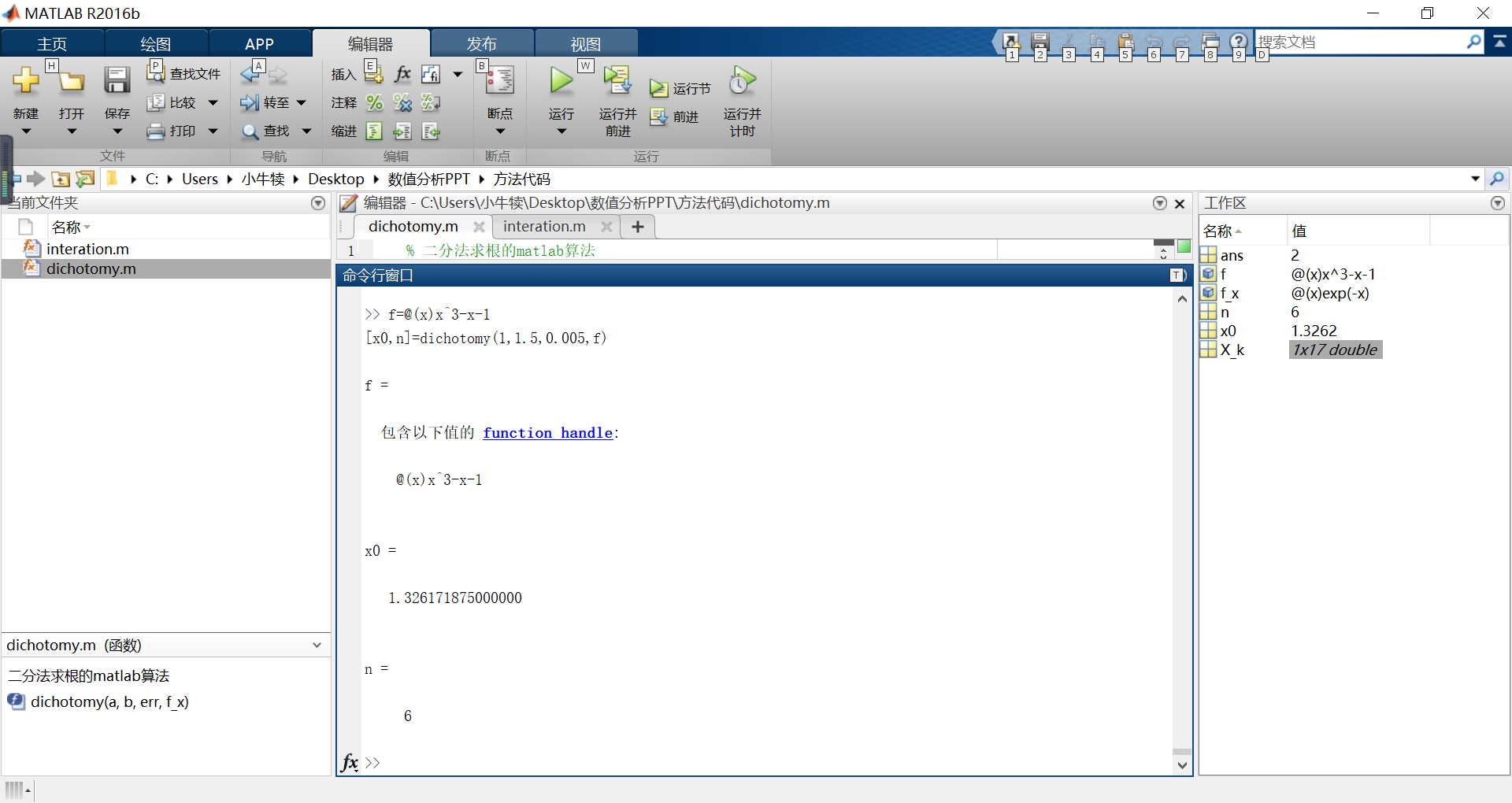The height and width of the screenshot is (803, 1512).
Task: Click the smart indent icon
Action: (375, 131)
